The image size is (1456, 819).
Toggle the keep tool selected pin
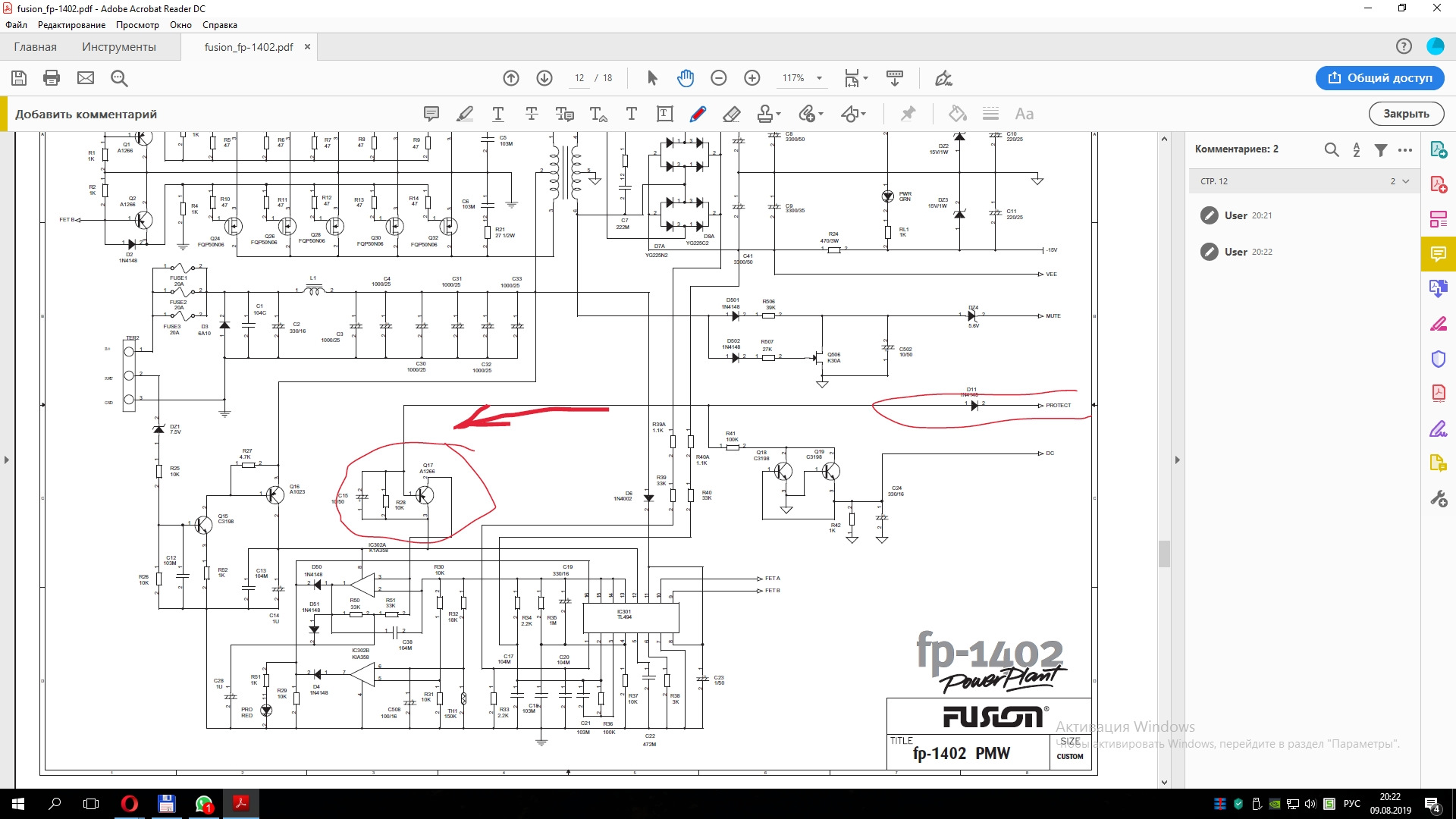click(x=908, y=114)
